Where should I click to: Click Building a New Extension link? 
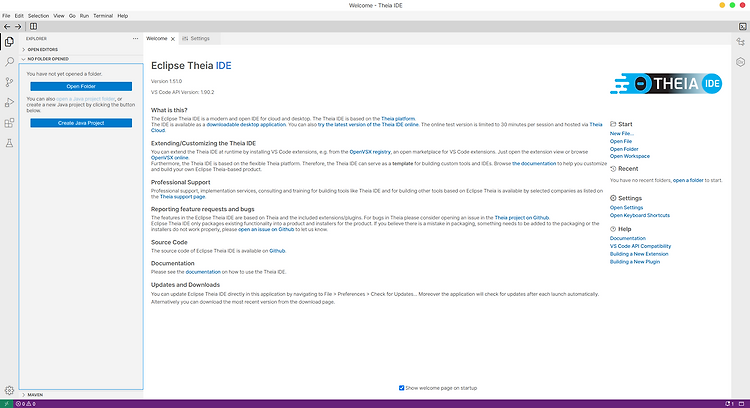[639, 254]
